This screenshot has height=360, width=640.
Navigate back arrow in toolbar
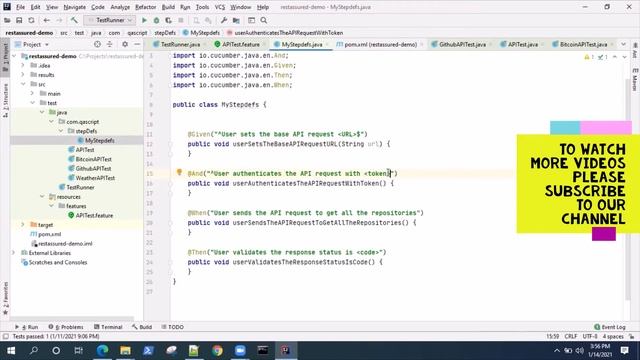[47, 20]
